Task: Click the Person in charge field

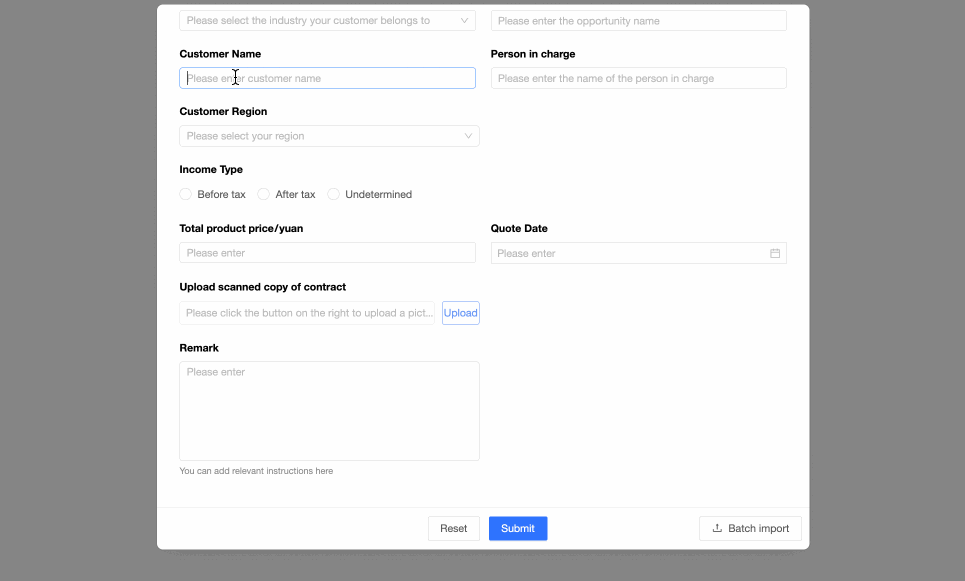Action: (x=638, y=78)
